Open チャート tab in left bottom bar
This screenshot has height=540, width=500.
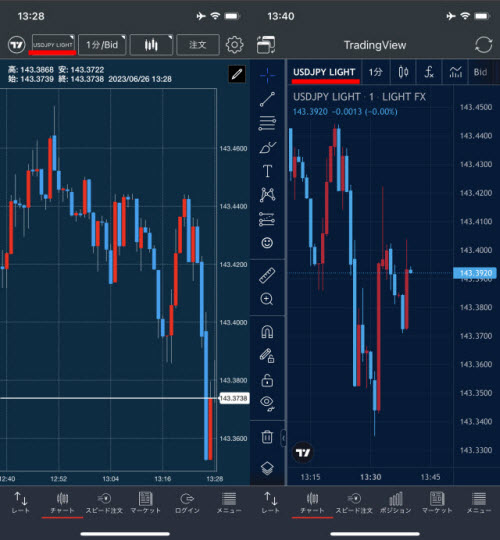coord(62,503)
